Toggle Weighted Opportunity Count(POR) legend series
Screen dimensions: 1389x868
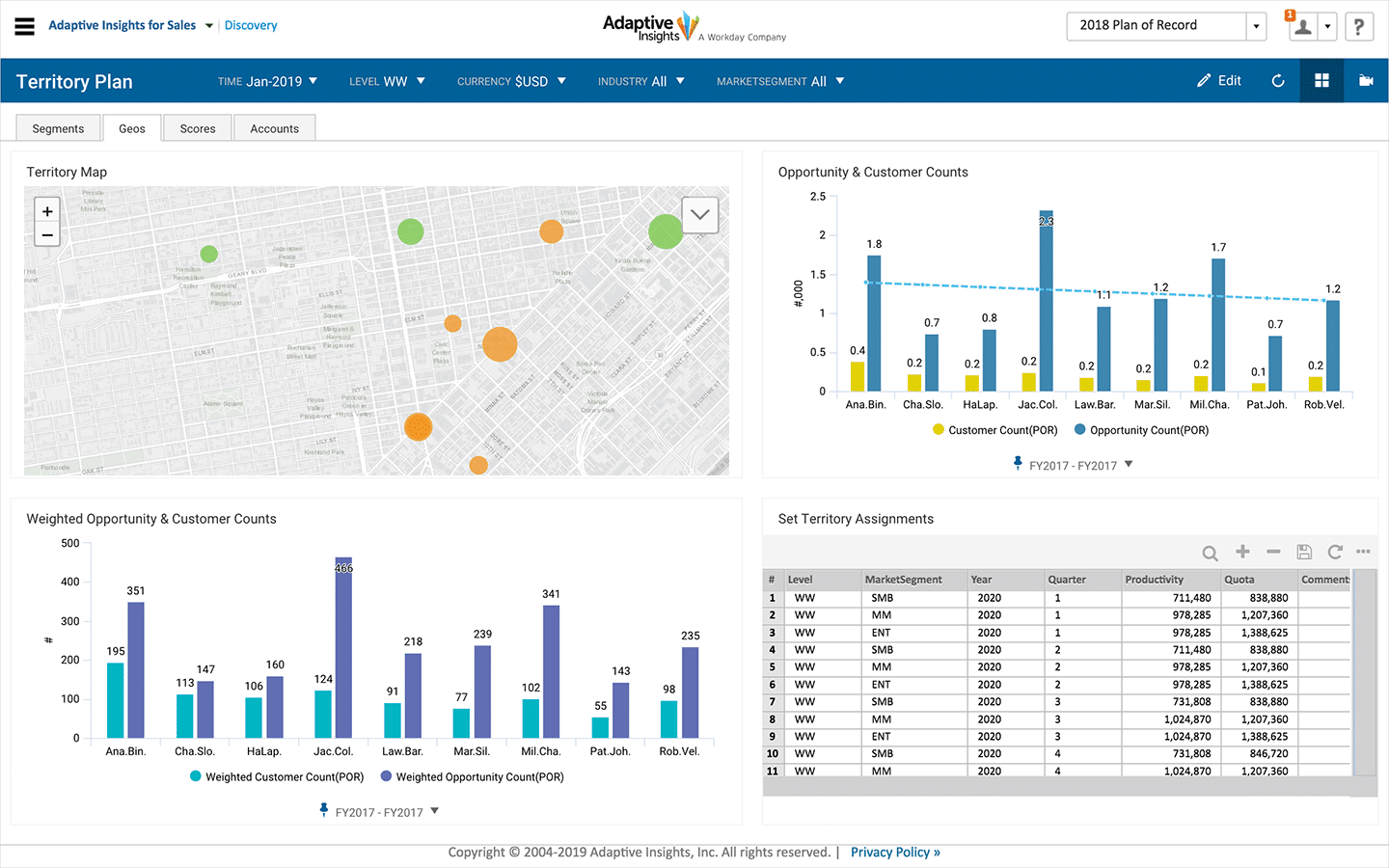pyautogui.click(x=472, y=776)
